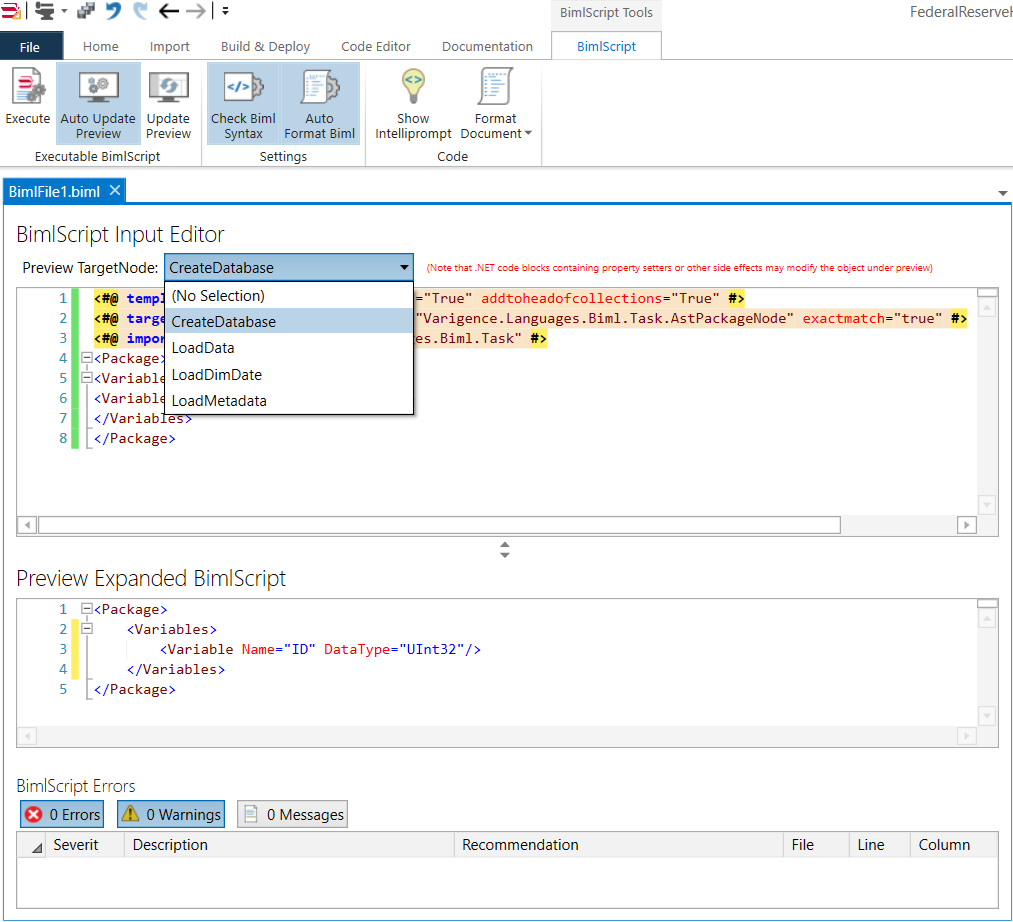Image resolution: width=1013 pixels, height=922 pixels.
Task: Click the panel splitter resize arrows
Action: tap(505, 550)
